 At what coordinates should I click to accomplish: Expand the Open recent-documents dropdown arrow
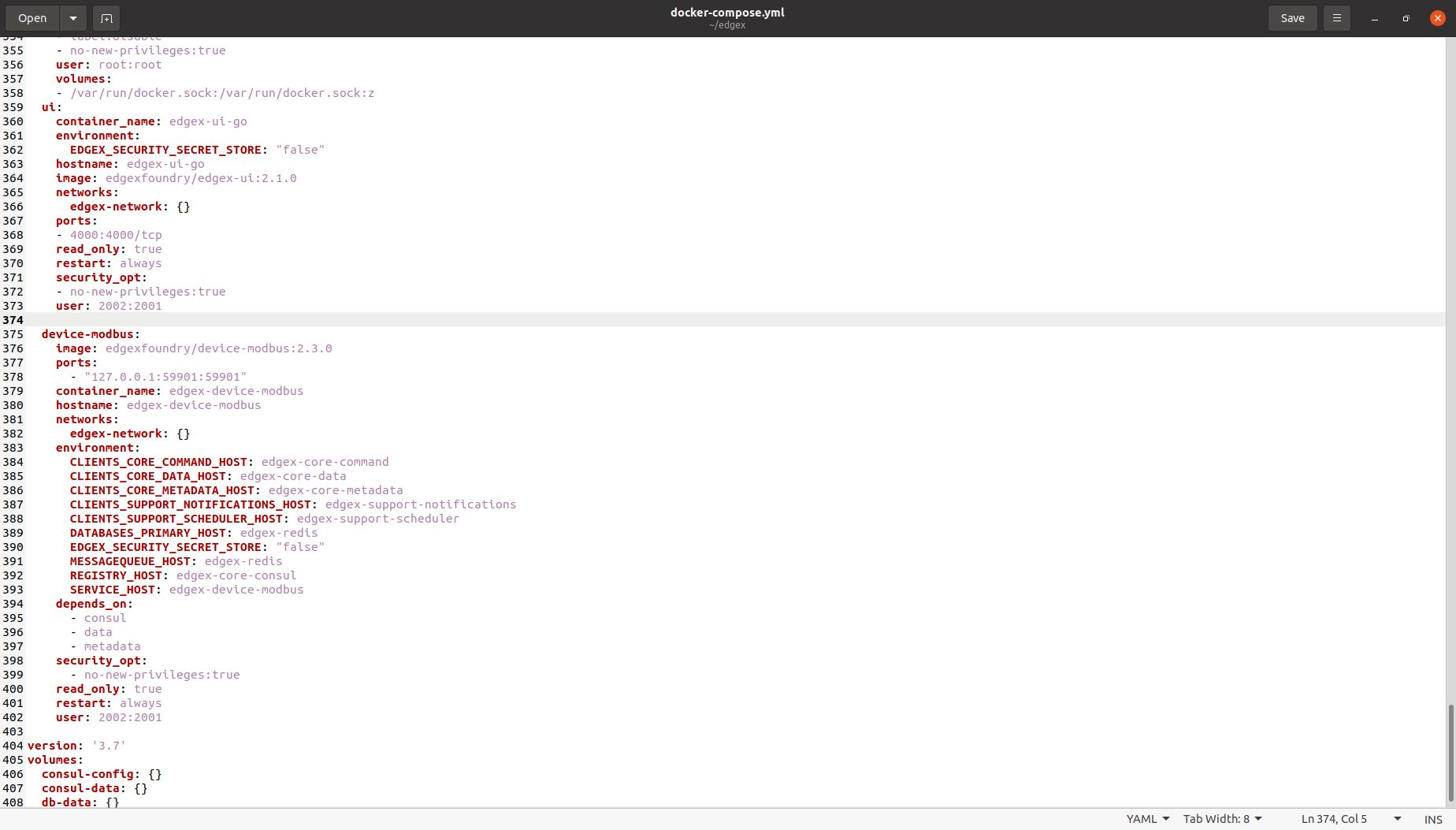pyautogui.click(x=72, y=17)
